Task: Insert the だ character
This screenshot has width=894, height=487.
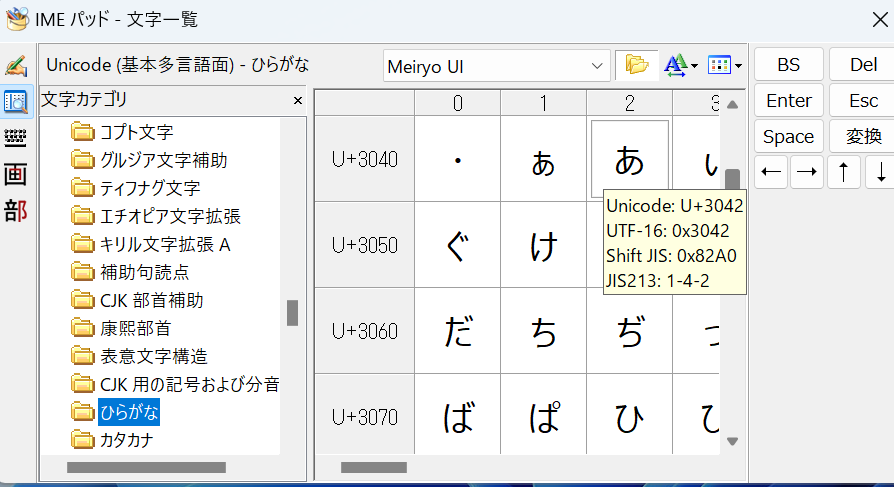Action: coord(458,331)
